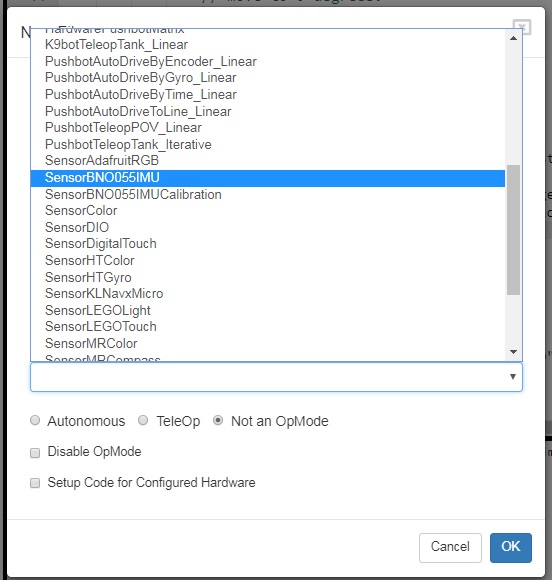
Task: Click the list scroll down arrow
Action: pos(513,352)
